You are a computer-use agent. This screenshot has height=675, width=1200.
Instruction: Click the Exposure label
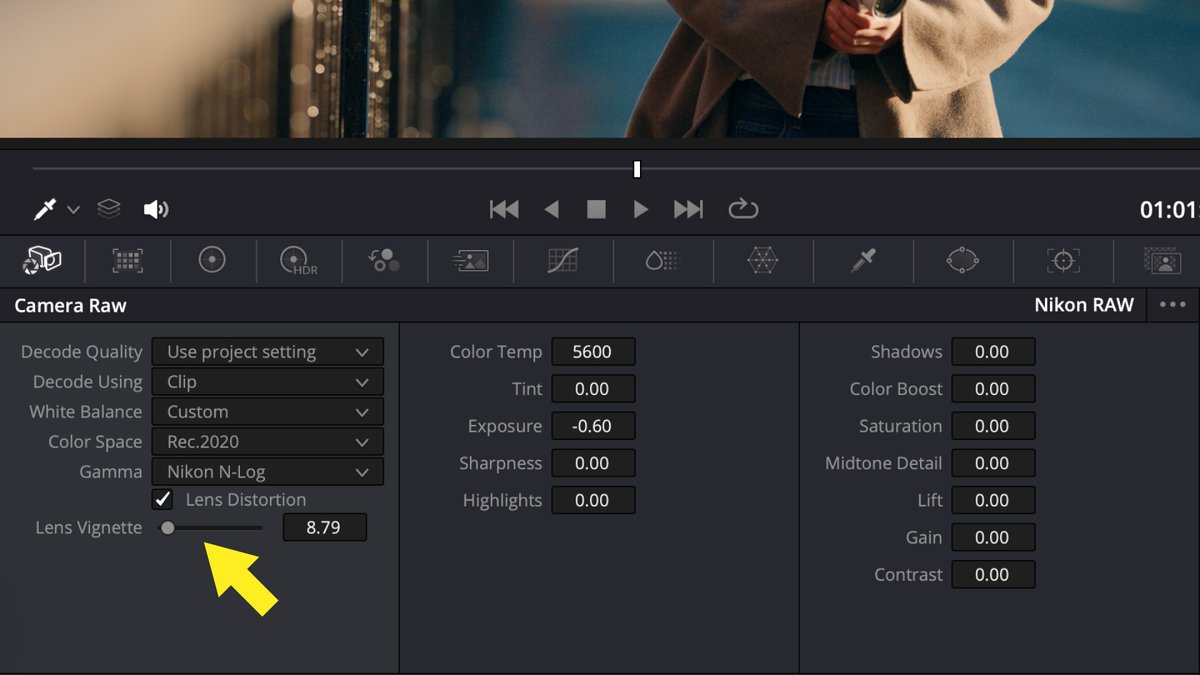(x=505, y=426)
